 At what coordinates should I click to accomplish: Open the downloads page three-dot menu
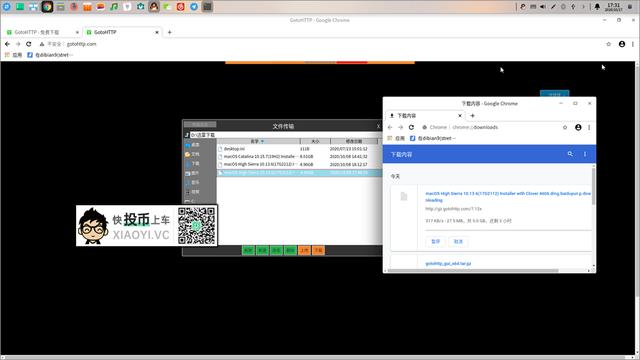point(585,154)
